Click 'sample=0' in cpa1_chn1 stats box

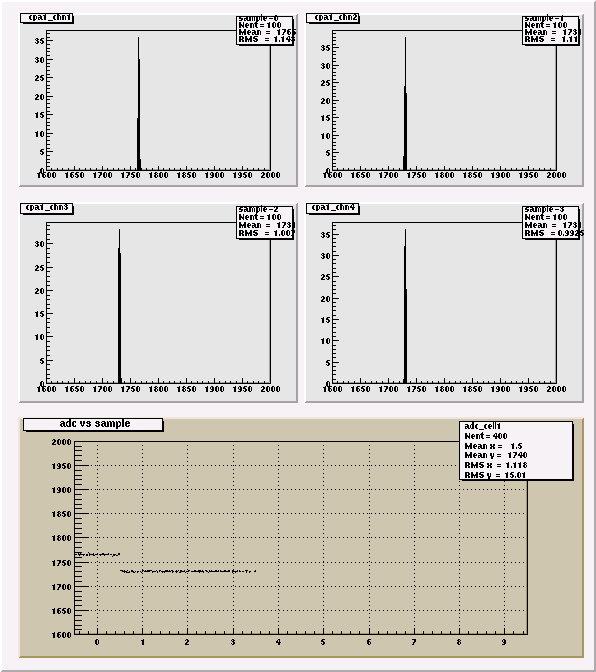click(259, 18)
